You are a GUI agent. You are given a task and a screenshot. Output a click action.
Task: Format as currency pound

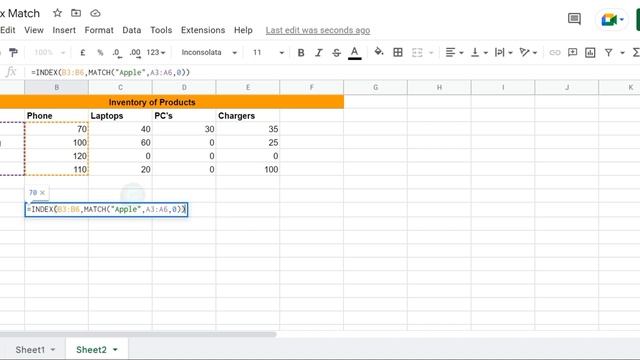tap(83, 52)
